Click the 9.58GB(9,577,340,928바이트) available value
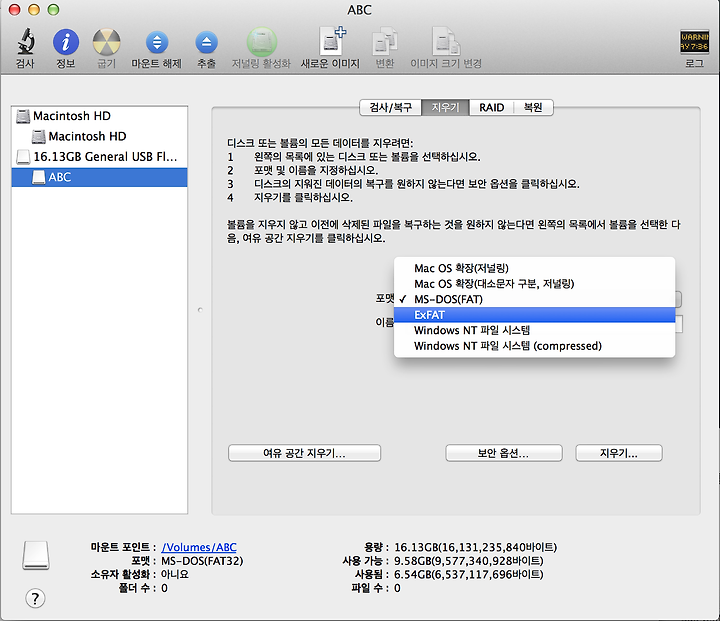Image resolution: width=720 pixels, height=621 pixels. click(468, 561)
